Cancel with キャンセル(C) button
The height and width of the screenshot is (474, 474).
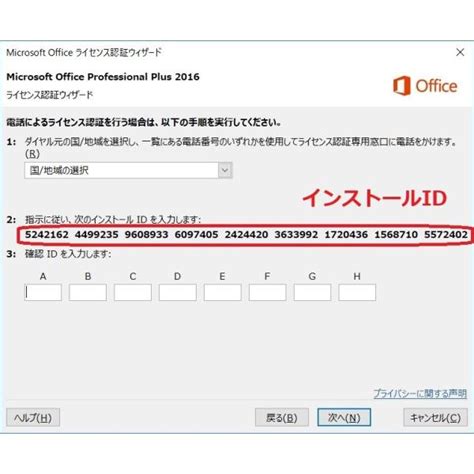(x=435, y=417)
